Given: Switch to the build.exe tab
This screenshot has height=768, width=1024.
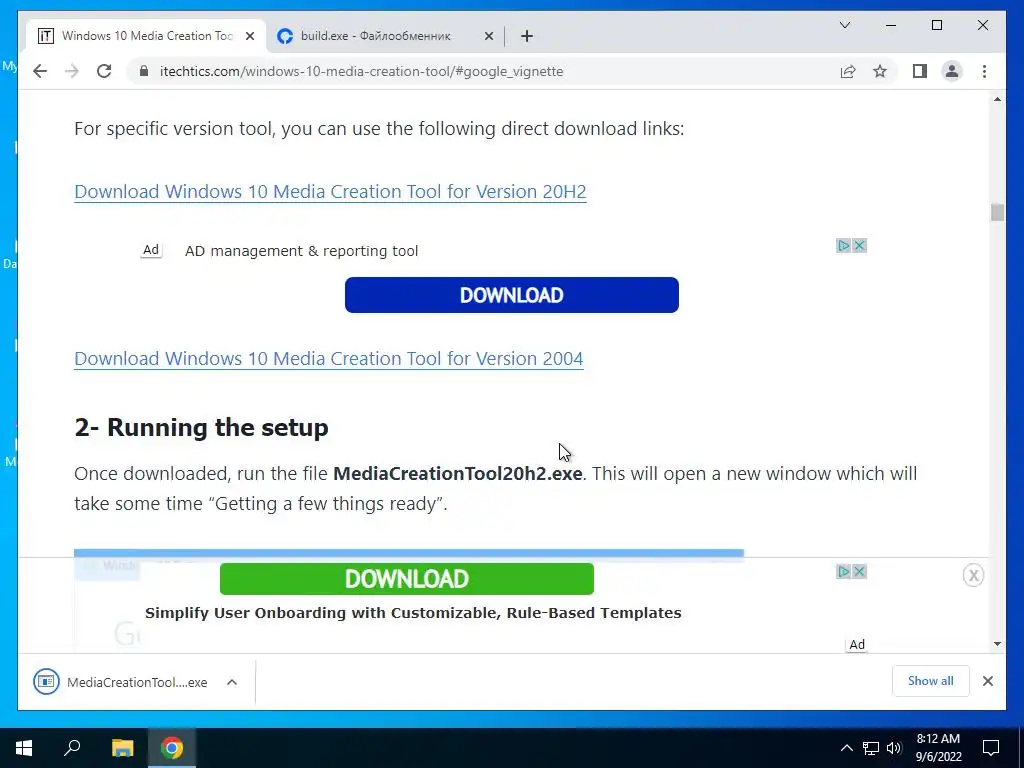Looking at the screenshot, I should 385,36.
